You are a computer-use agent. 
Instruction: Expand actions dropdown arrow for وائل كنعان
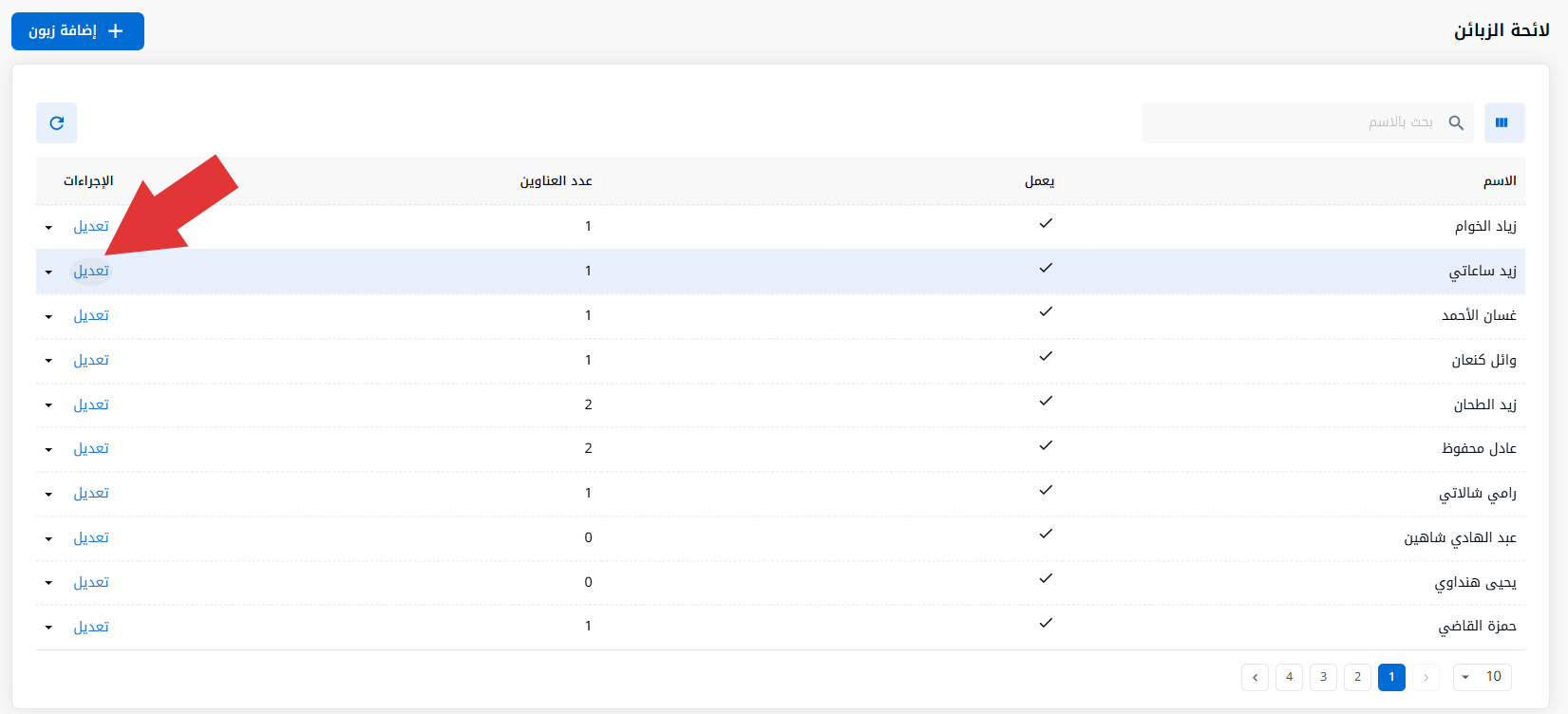(48, 362)
